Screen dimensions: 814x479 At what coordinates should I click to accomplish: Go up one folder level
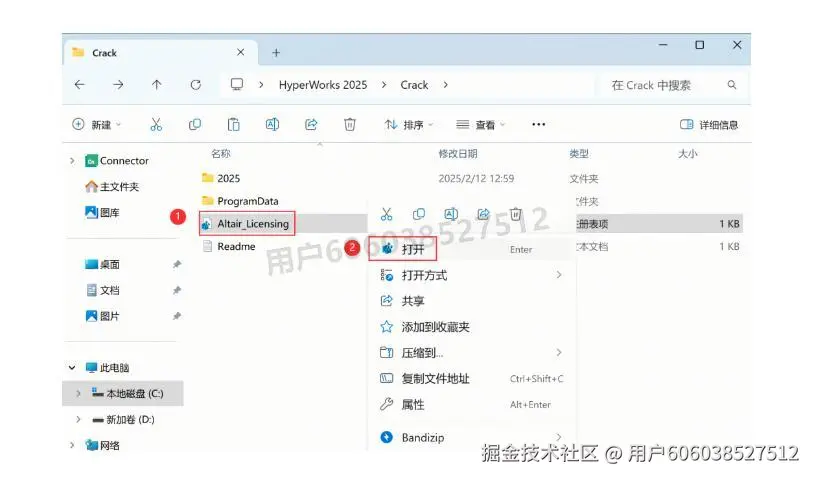[157, 85]
